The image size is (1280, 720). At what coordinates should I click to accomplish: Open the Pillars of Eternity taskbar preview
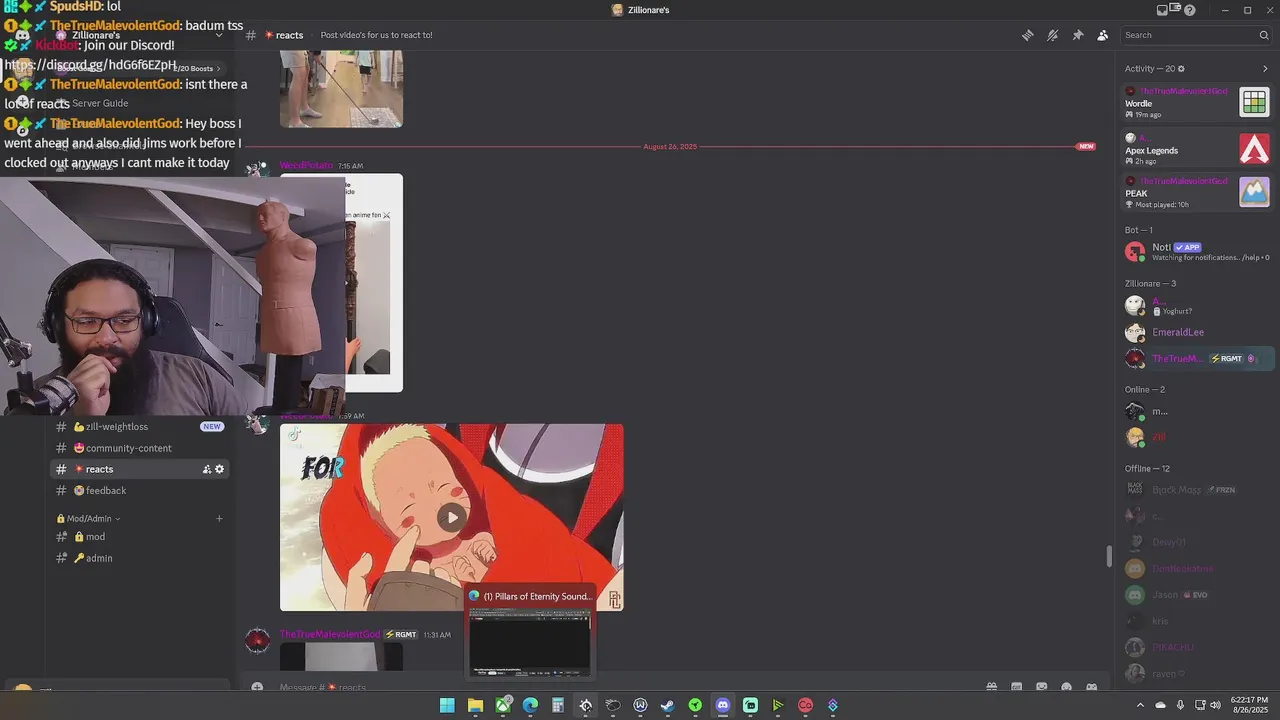point(530,632)
